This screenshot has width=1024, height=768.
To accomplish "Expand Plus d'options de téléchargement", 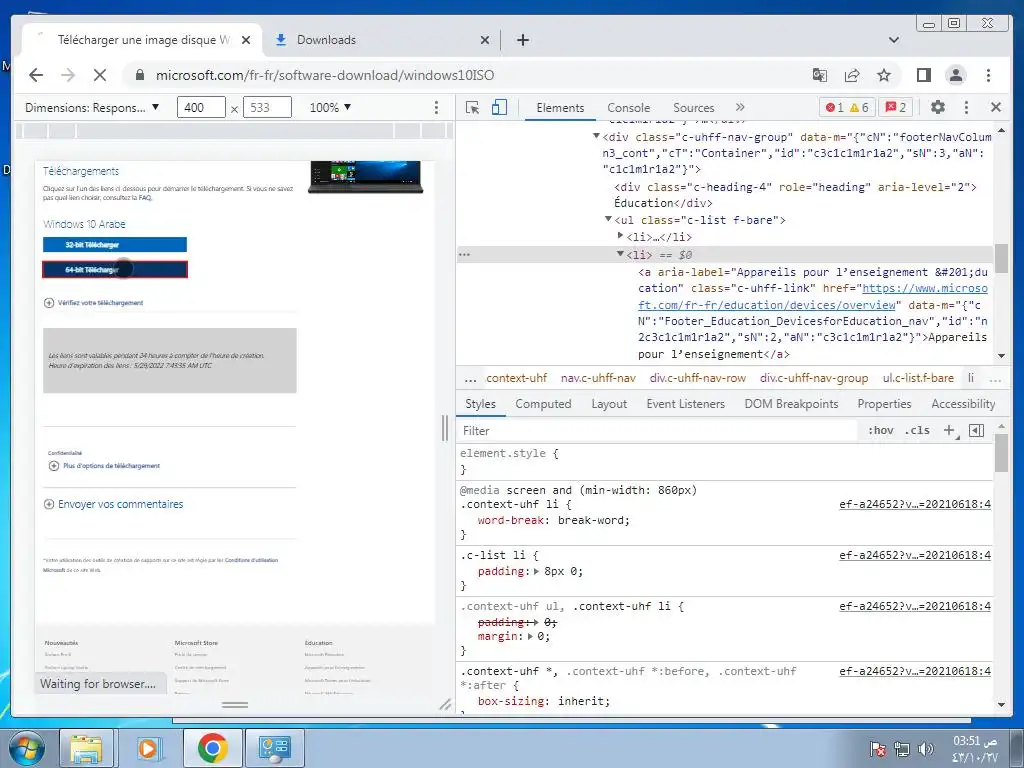I will (x=104, y=466).
